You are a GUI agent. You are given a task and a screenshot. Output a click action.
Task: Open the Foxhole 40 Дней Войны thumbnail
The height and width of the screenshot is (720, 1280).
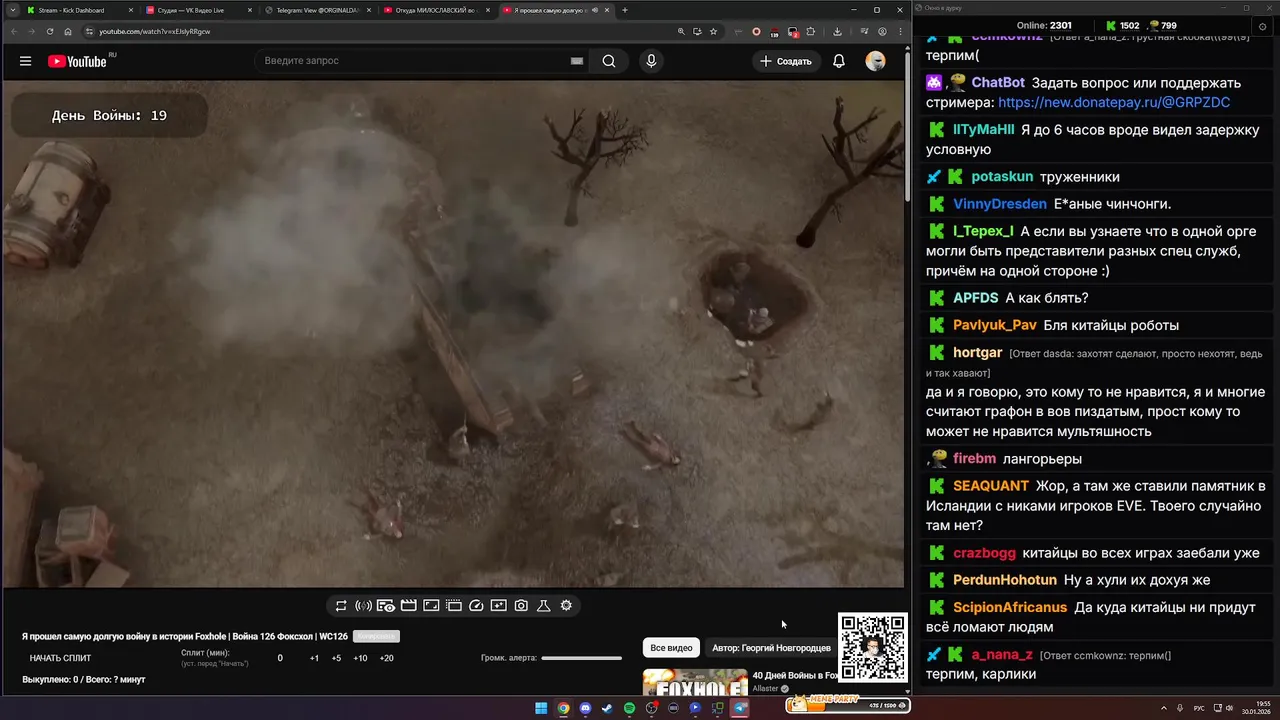[695, 683]
